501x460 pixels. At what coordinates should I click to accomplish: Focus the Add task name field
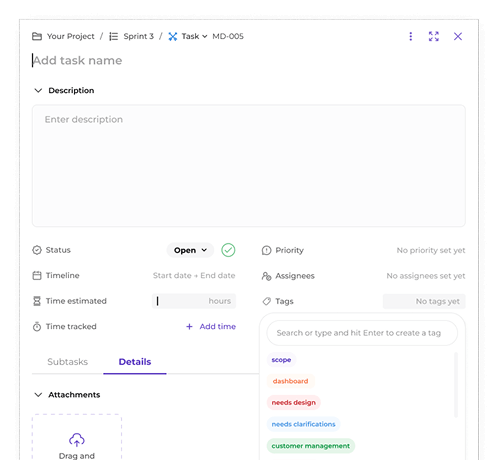77,60
